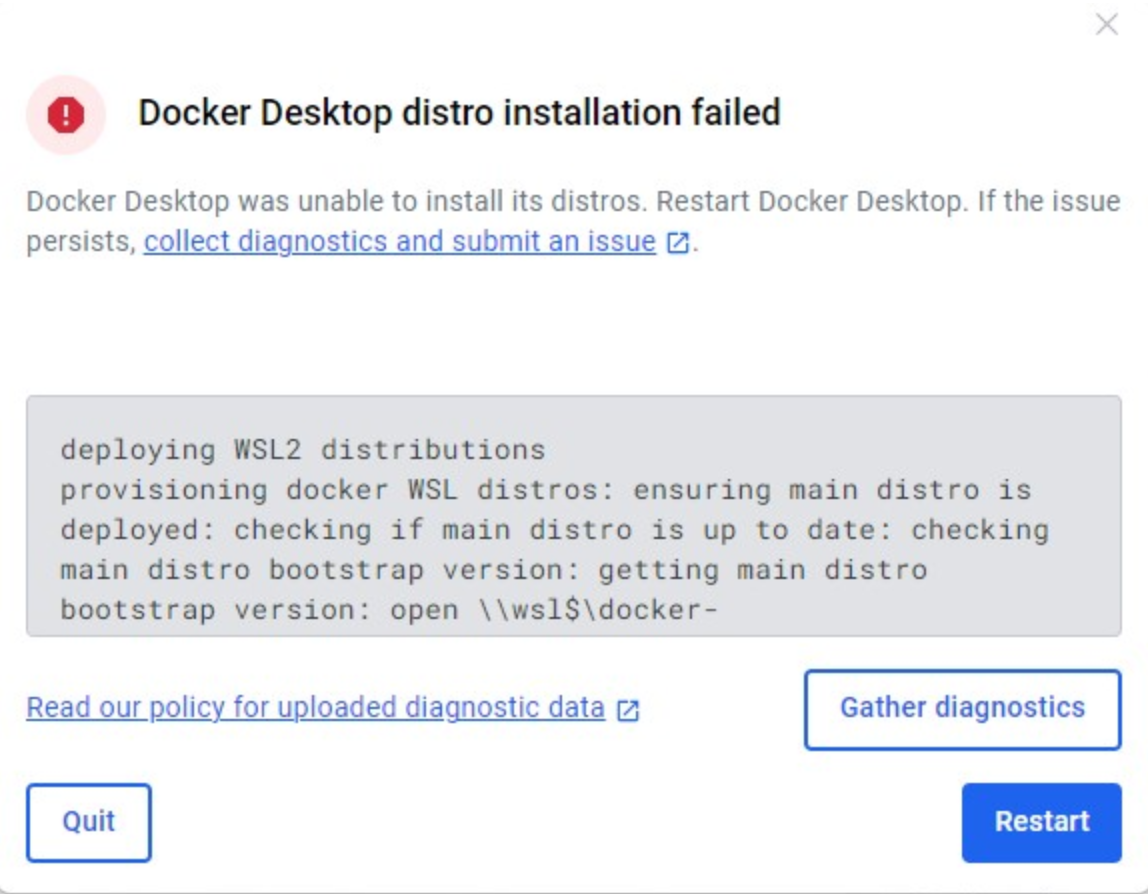Click log line starting 'main distro bootstrap version'

pos(494,569)
